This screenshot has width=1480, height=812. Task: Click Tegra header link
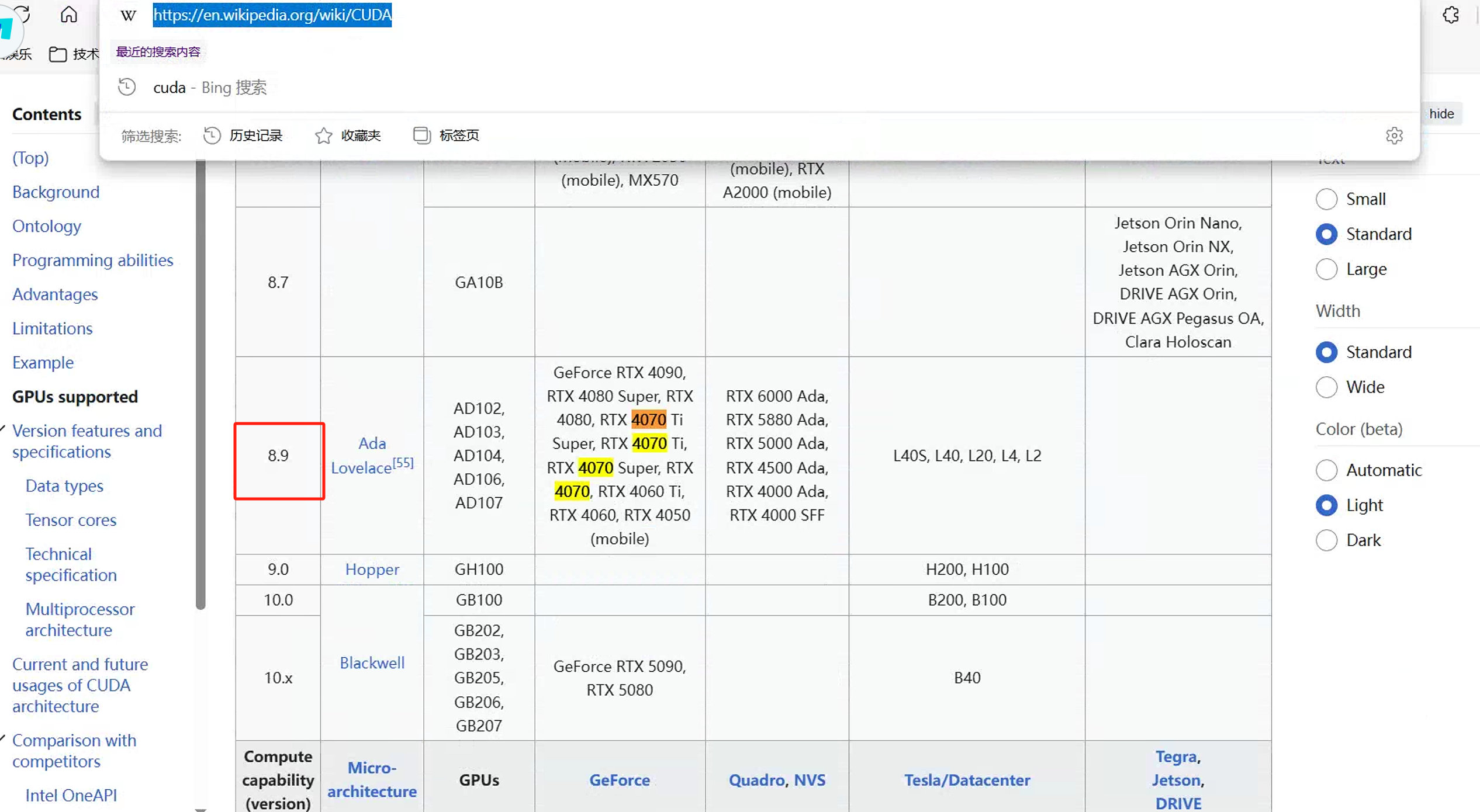point(1176,757)
